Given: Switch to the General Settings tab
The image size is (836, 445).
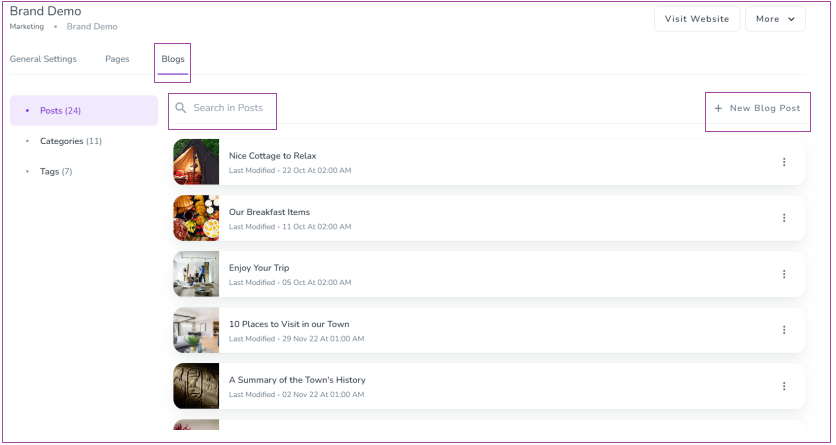Looking at the screenshot, I should 43,59.
